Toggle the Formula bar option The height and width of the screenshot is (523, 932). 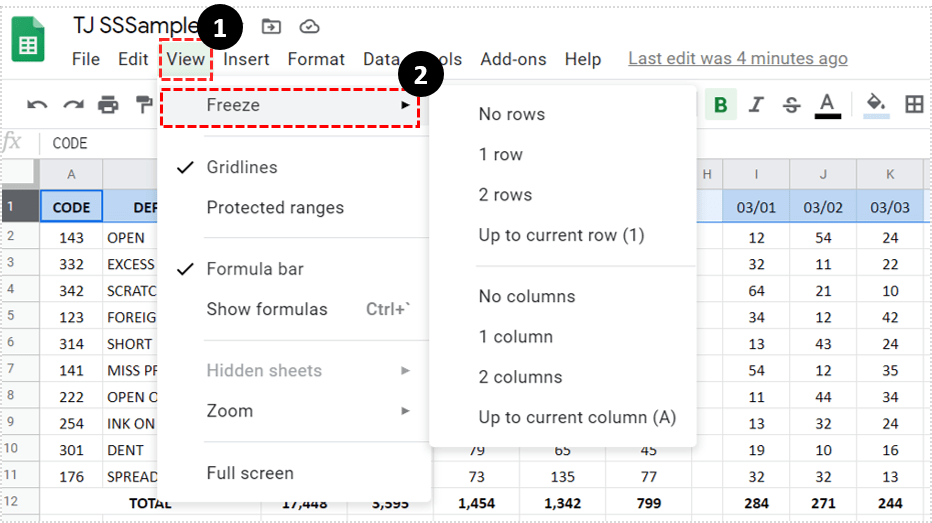[x=255, y=269]
